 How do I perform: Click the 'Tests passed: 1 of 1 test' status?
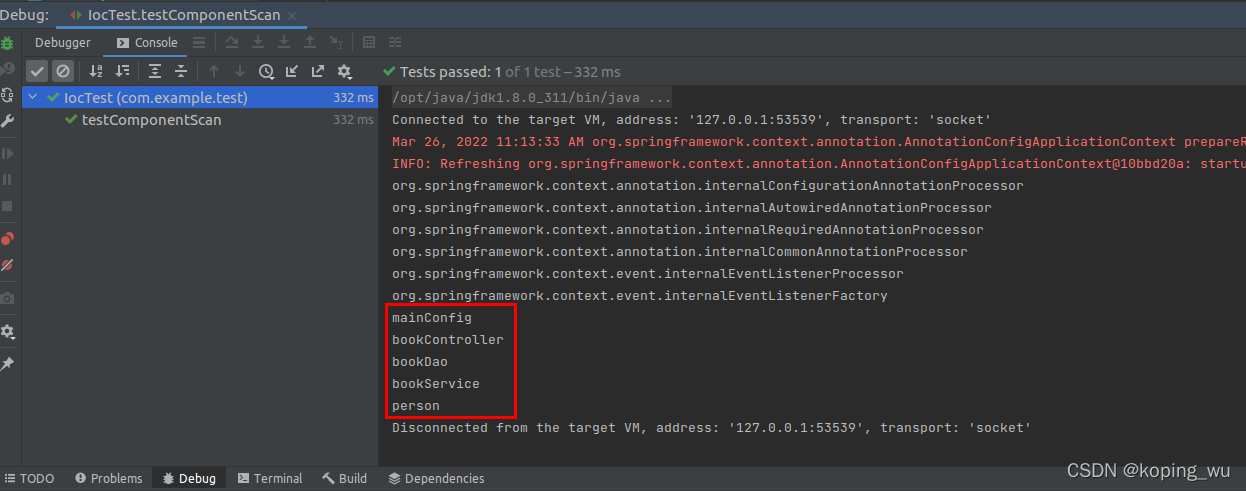tap(502, 72)
